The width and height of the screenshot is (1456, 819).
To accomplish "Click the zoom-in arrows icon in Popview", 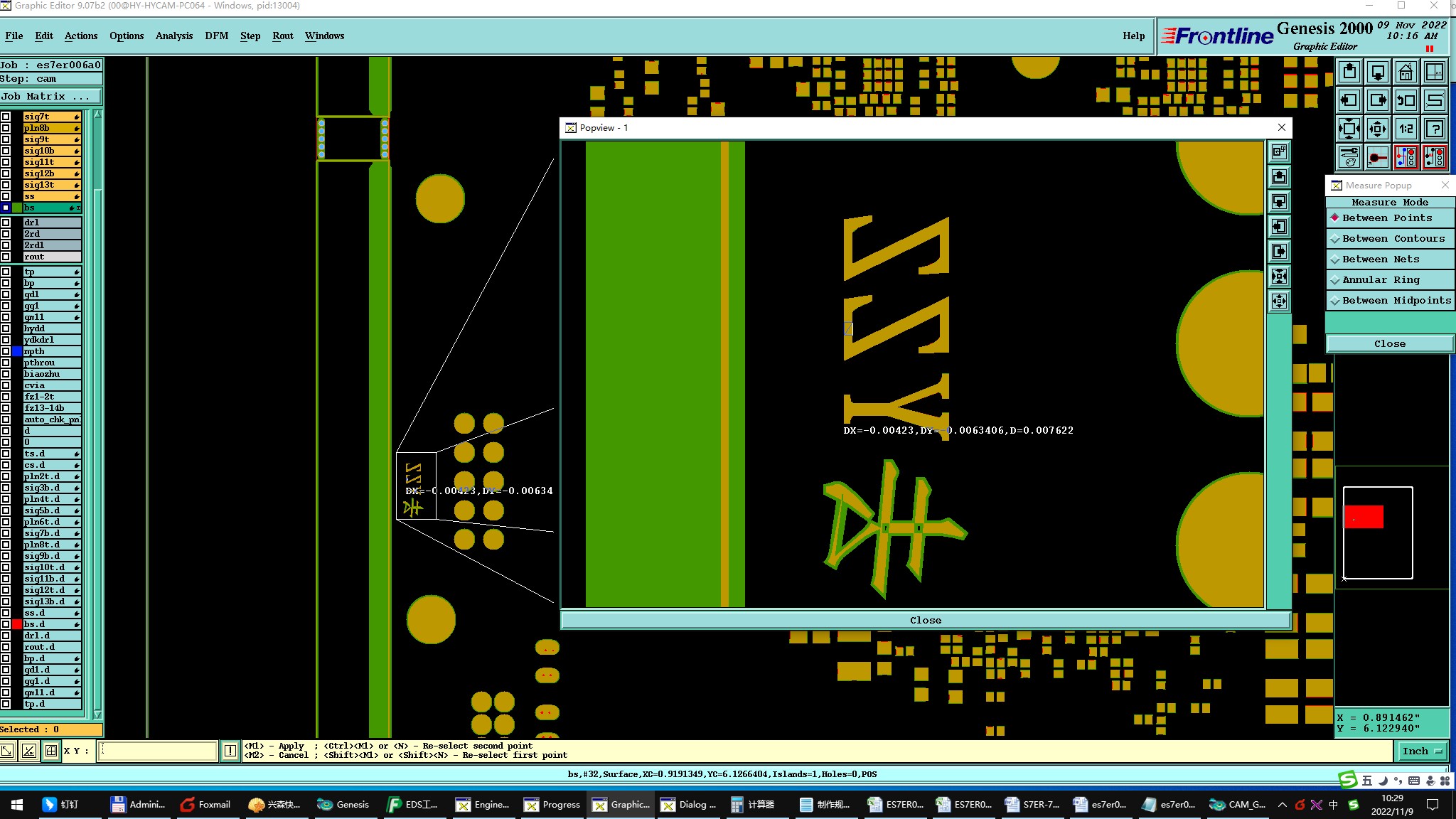I will (x=1279, y=276).
